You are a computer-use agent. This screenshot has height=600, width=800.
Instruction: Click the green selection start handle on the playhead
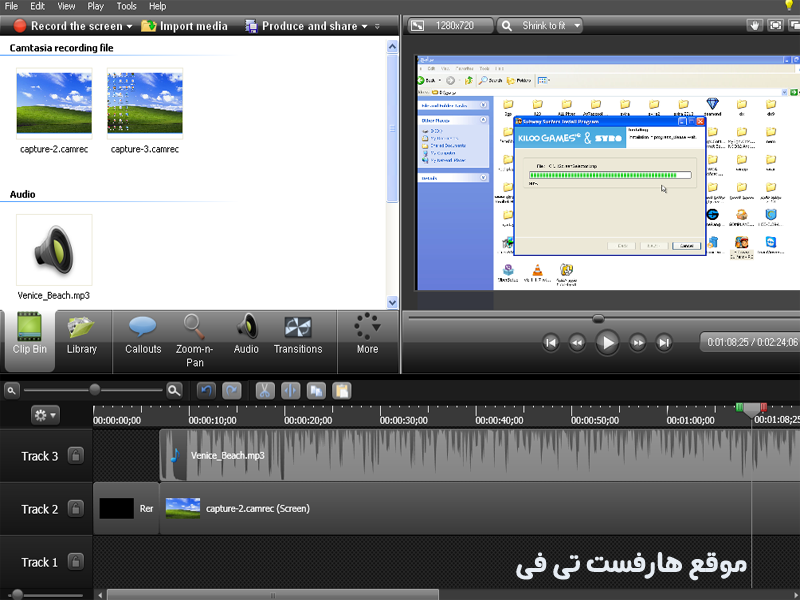(739, 407)
